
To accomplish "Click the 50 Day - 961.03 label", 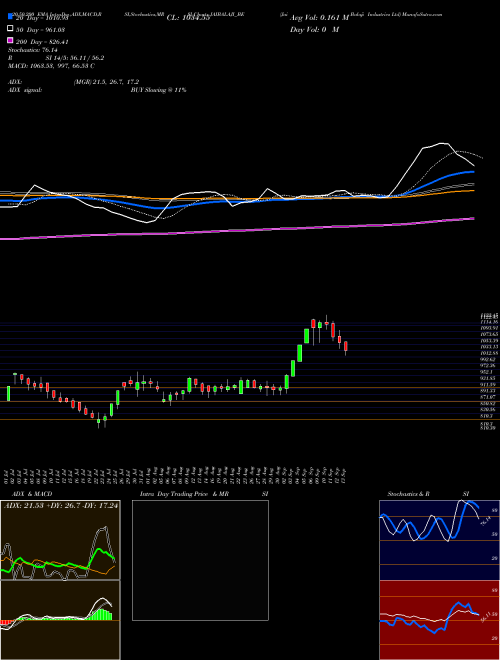I will pos(41,30).
